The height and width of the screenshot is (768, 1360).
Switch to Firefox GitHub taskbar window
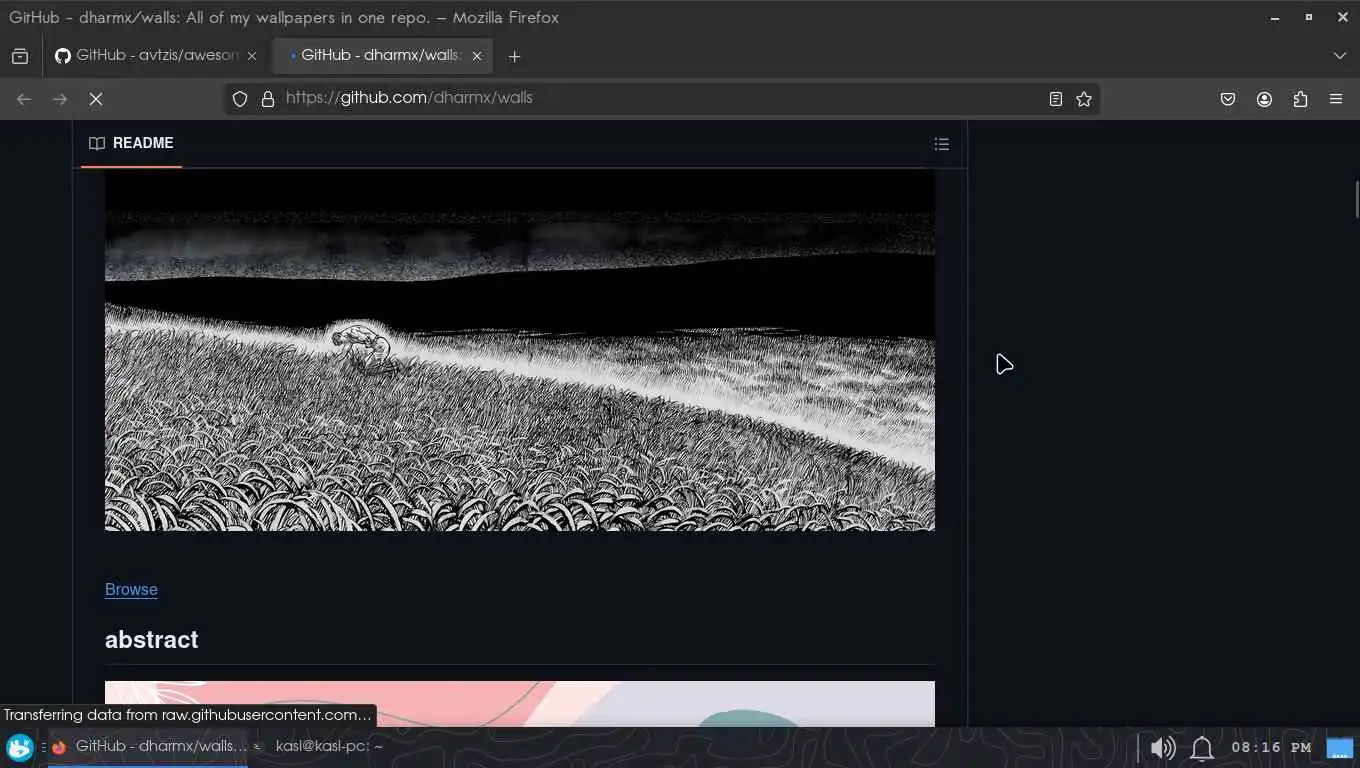148,746
